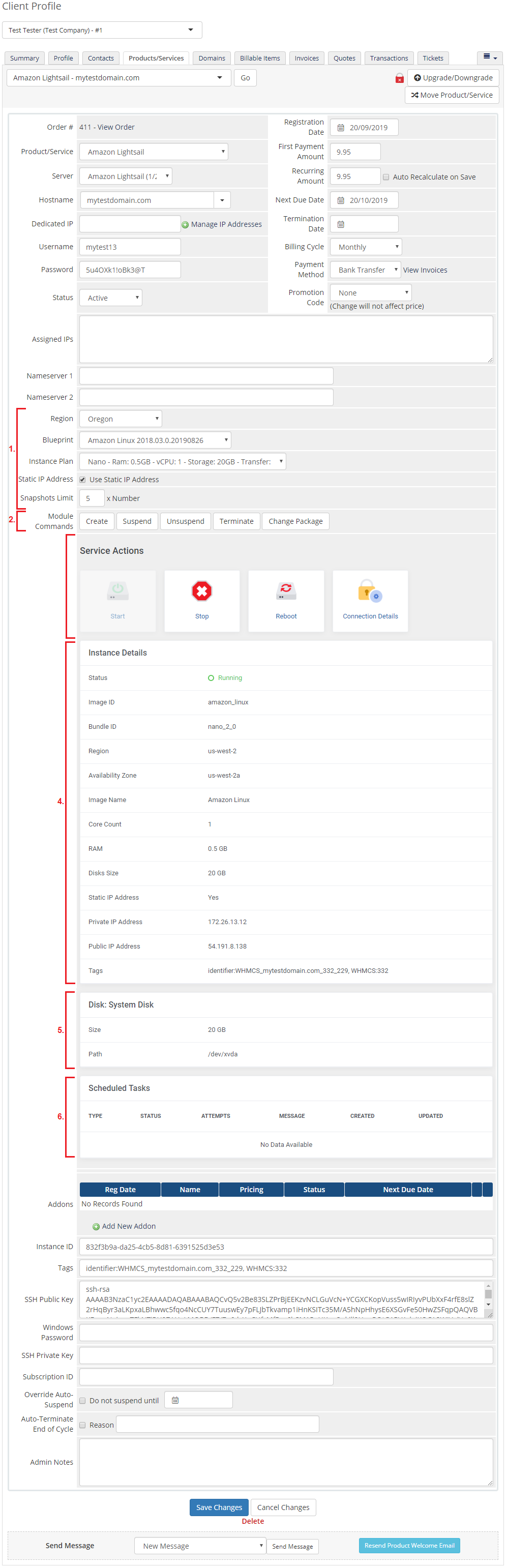Click calendar icon in Do not suspend until field
Viewport: 507px width, 1568px height.
pyautogui.click(x=175, y=1400)
